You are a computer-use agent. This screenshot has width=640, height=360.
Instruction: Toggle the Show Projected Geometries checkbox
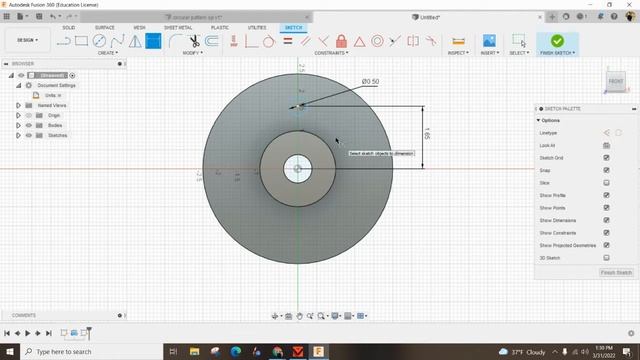[x=607, y=245]
